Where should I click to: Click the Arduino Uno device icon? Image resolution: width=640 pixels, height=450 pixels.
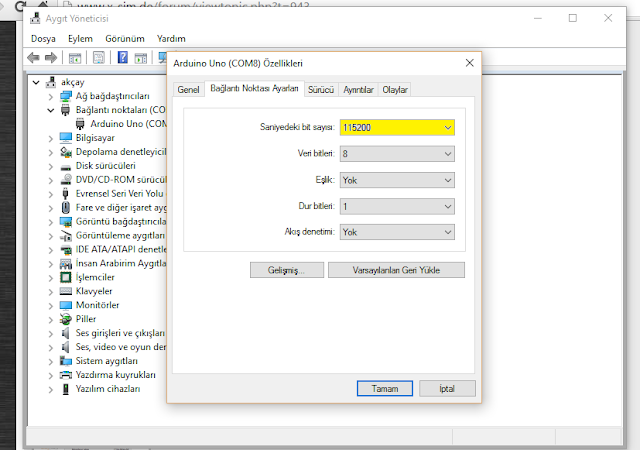coord(80,124)
